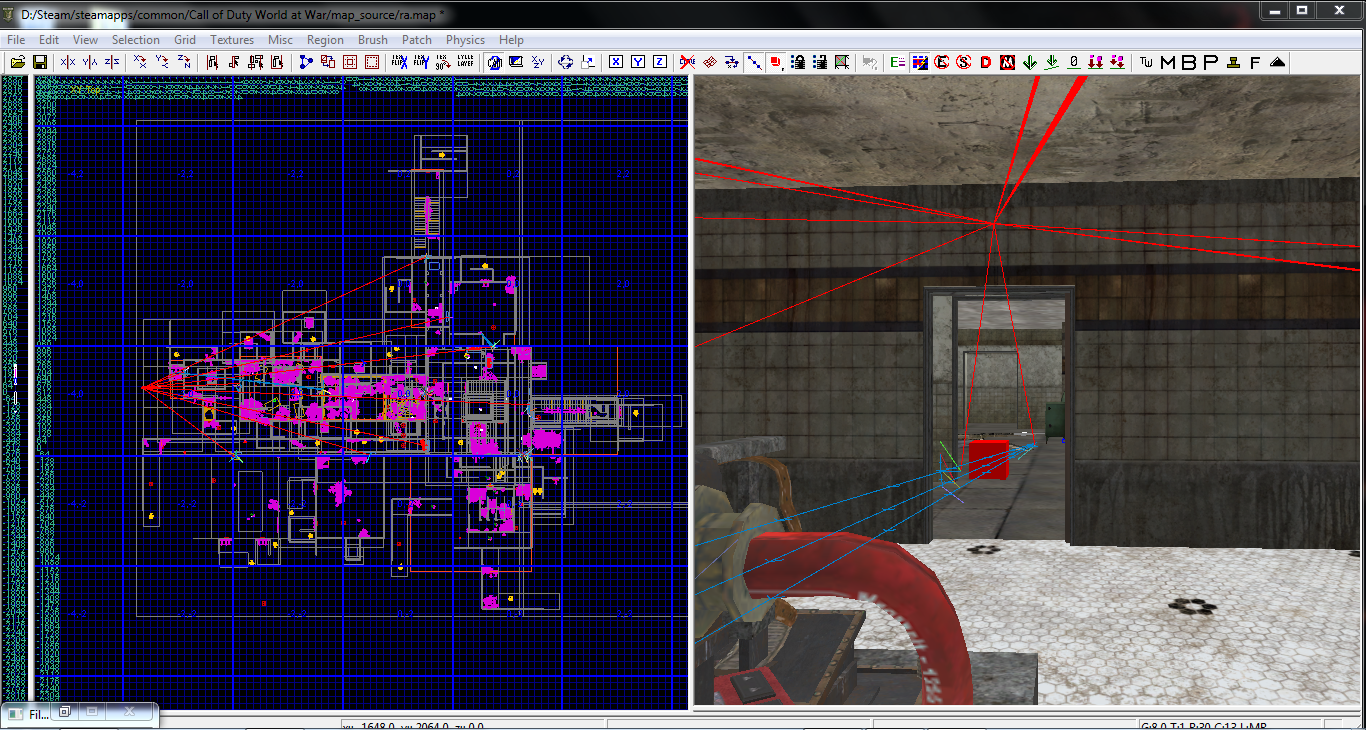The image size is (1366, 730).
Task: Open the Physics menu
Action: tap(465, 40)
